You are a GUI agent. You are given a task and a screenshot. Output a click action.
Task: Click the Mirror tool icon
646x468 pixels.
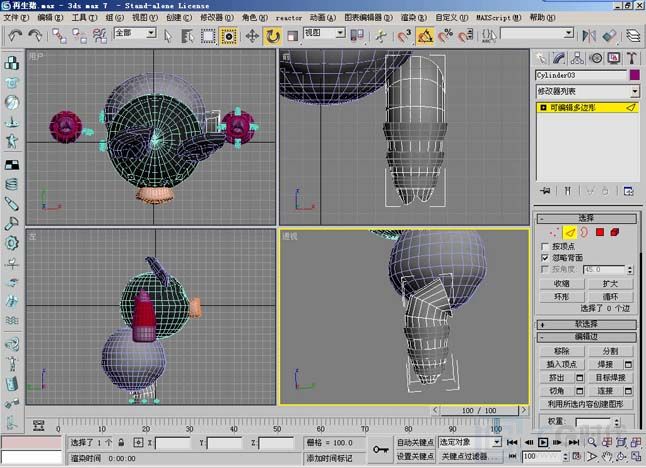(x=589, y=36)
